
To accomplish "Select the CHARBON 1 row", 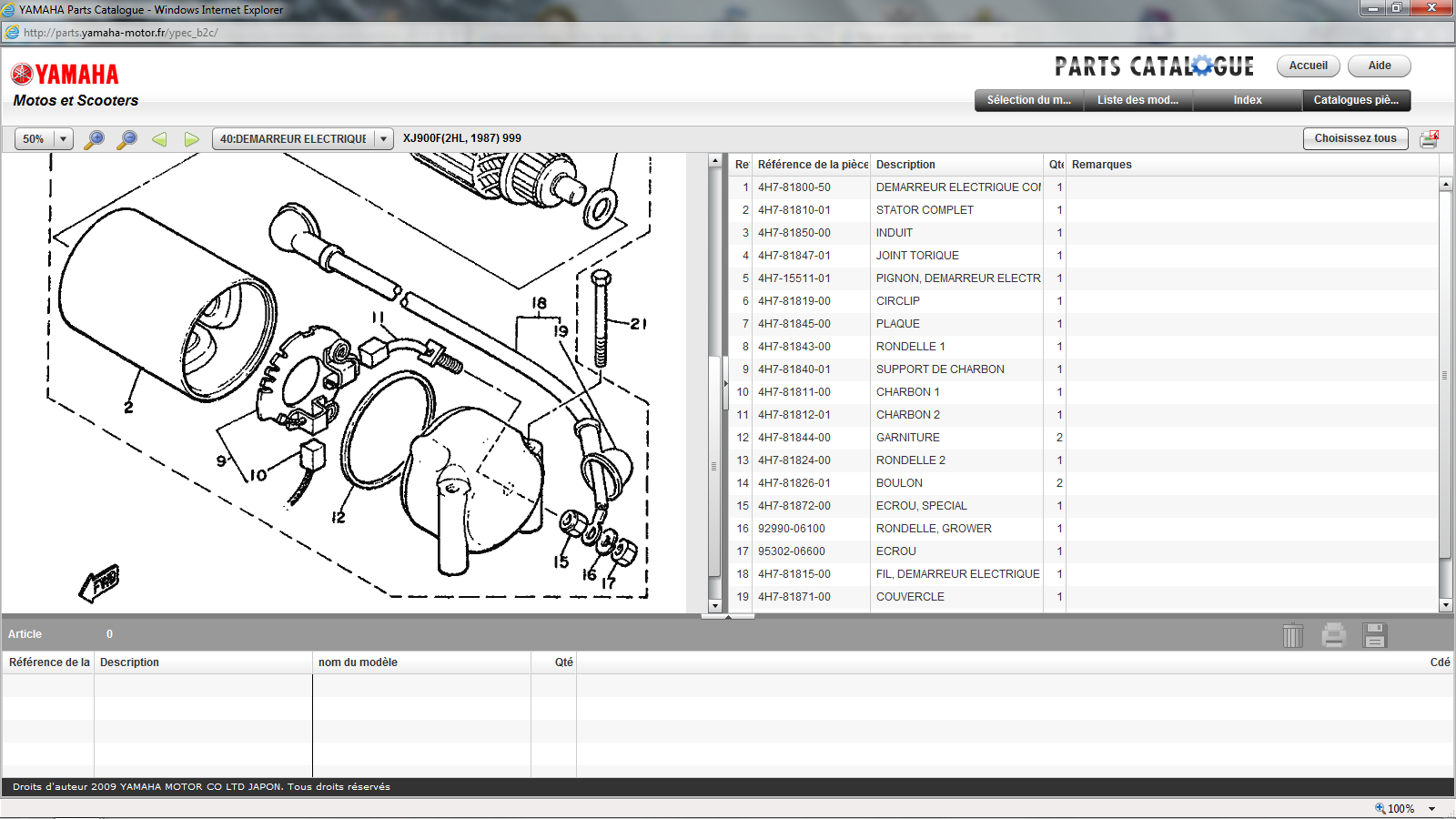I will [x=1084, y=392].
